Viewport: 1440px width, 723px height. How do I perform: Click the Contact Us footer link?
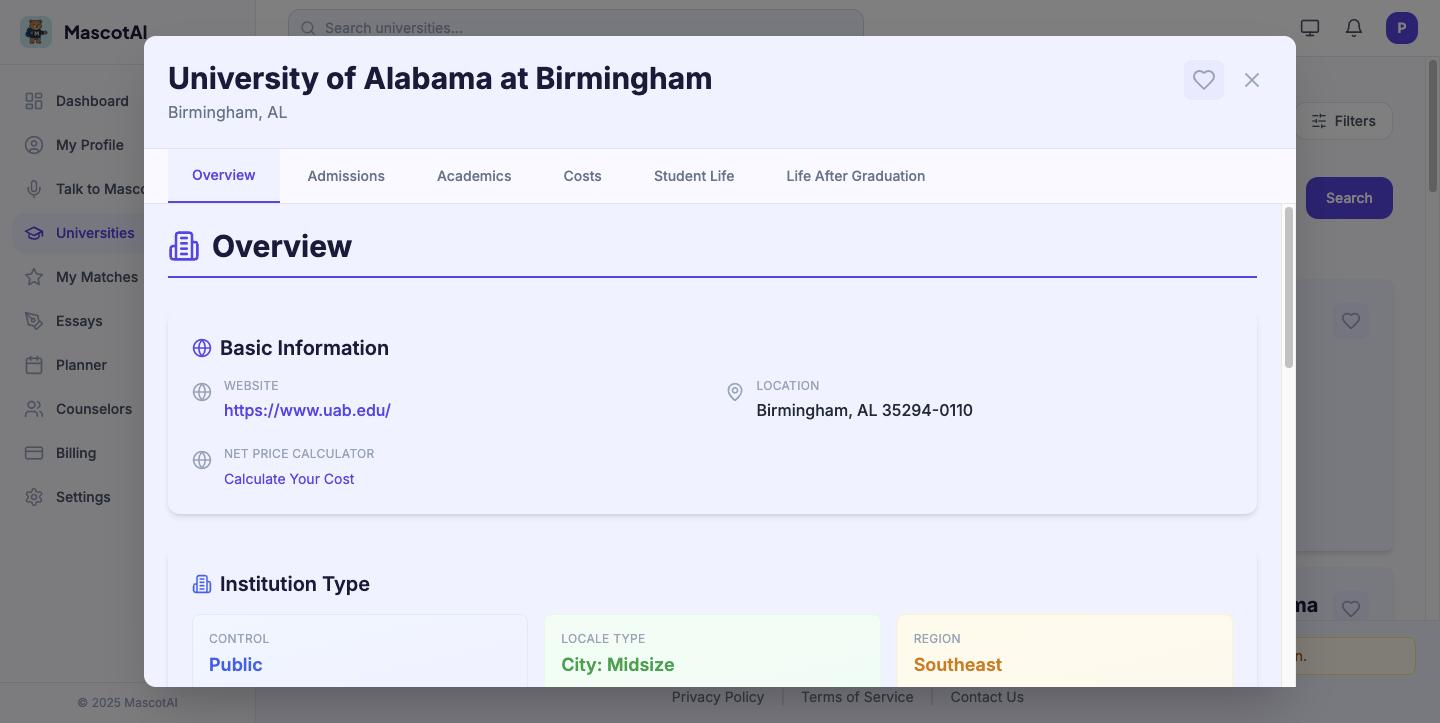tap(987, 697)
